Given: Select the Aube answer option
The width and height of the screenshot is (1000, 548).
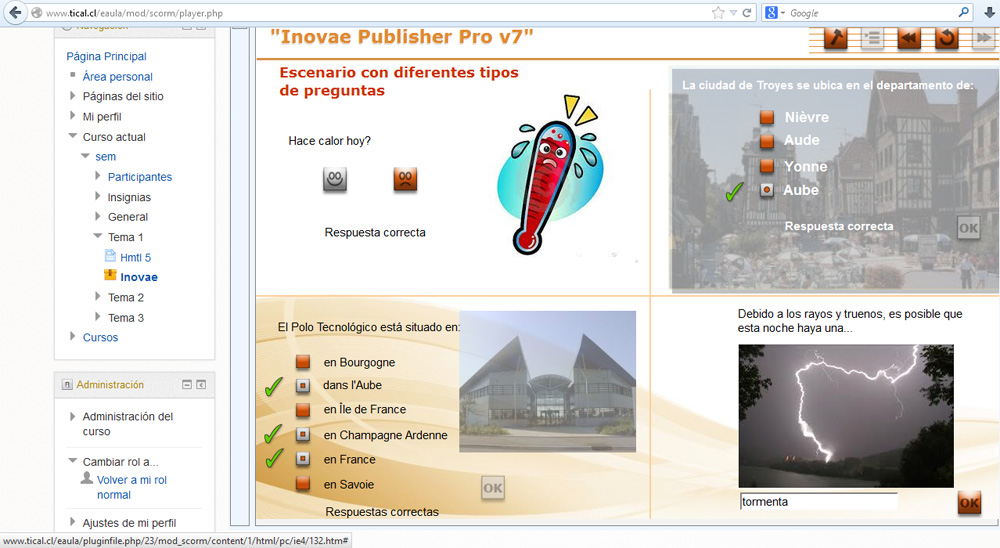Looking at the screenshot, I should [x=767, y=190].
